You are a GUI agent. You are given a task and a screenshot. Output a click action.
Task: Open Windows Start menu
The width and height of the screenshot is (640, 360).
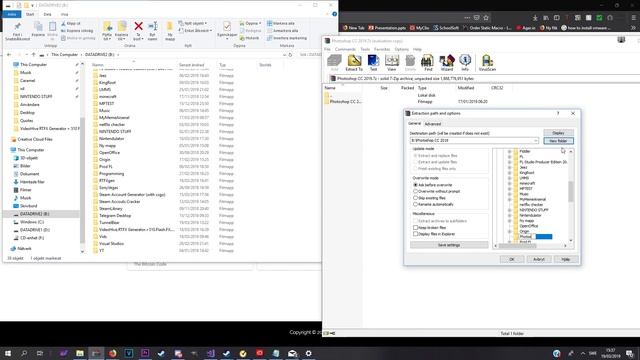click(8, 353)
